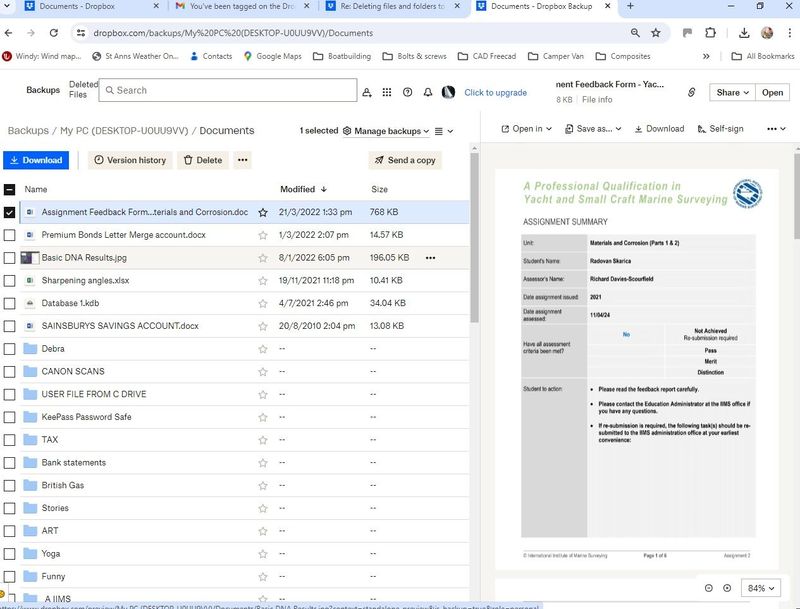800x609 pixels.
Task: Click the three-dots button next to Delete
Action: (x=242, y=160)
